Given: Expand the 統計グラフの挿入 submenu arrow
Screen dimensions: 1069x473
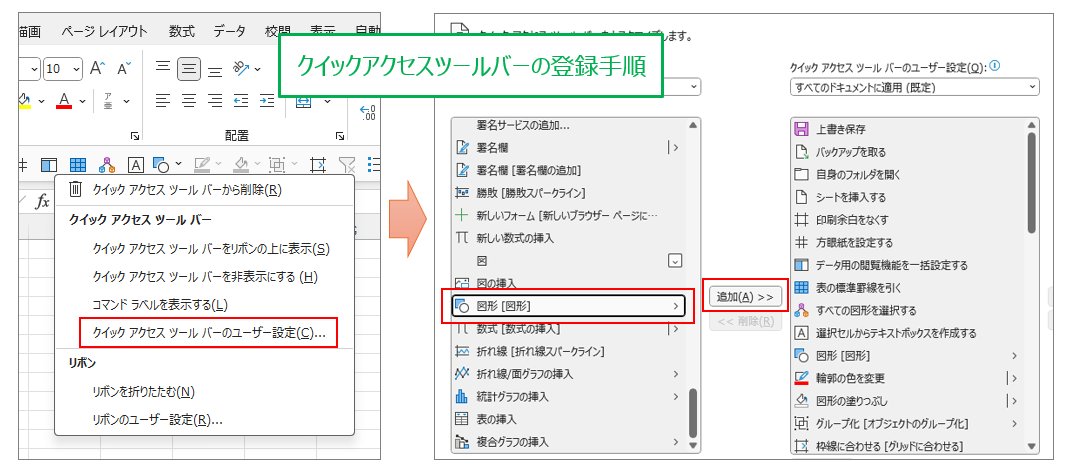Looking at the screenshot, I should 676,396.
